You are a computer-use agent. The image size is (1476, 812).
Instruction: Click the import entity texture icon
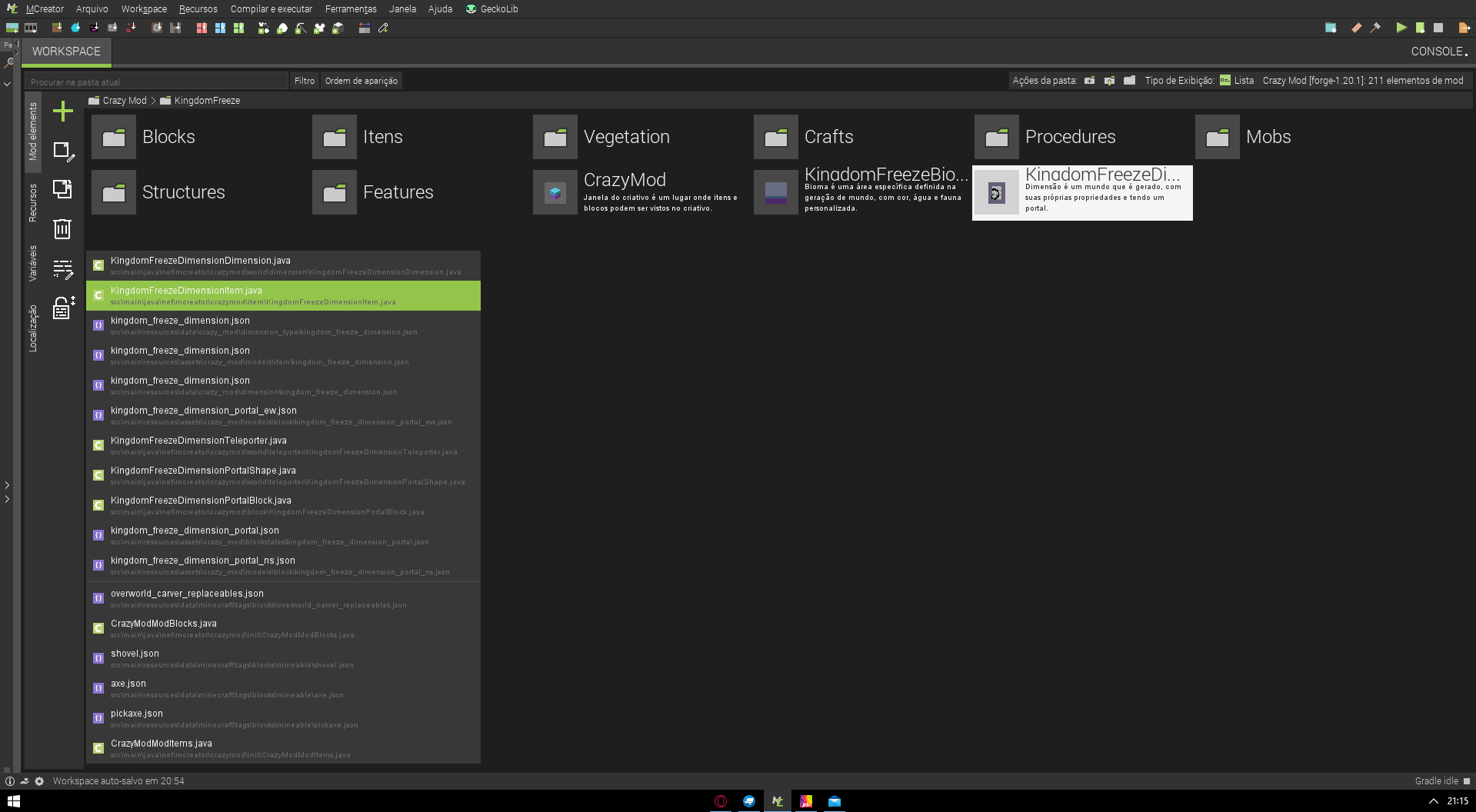click(x=94, y=28)
